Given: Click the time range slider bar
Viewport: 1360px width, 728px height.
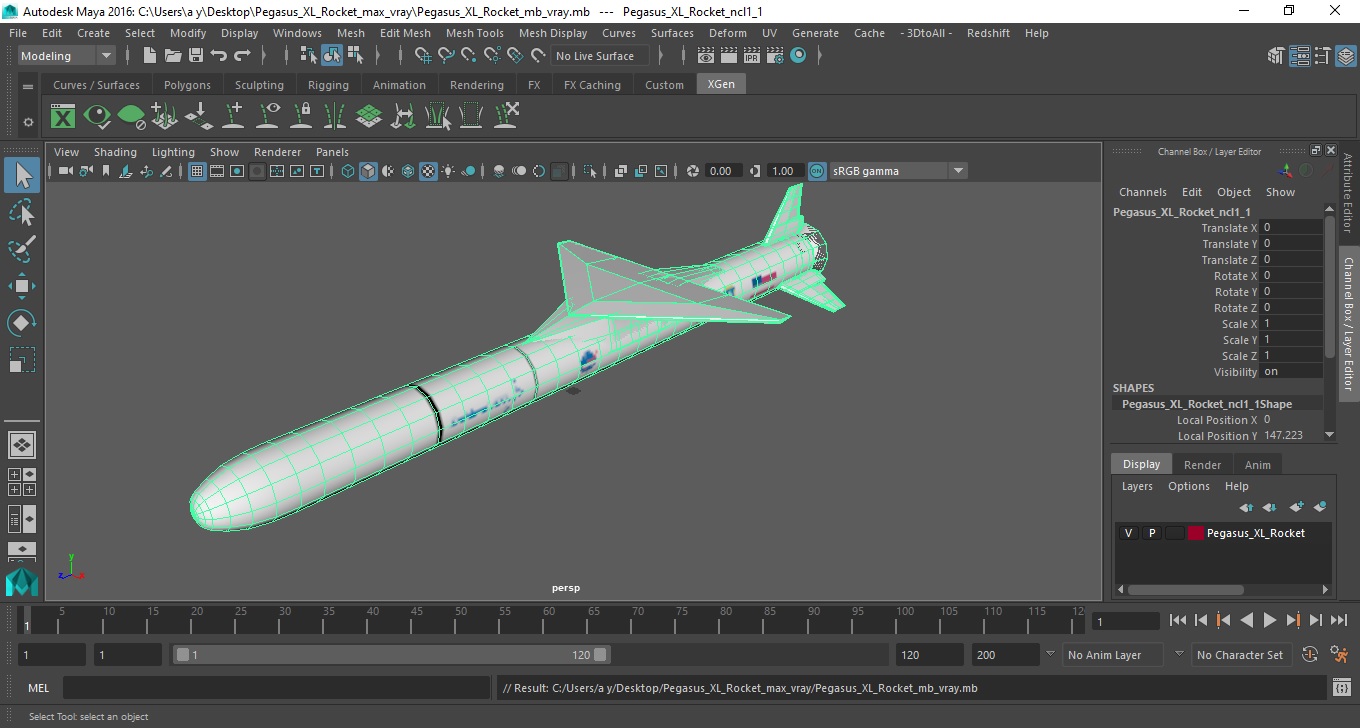Looking at the screenshot, I should [392, 655].
